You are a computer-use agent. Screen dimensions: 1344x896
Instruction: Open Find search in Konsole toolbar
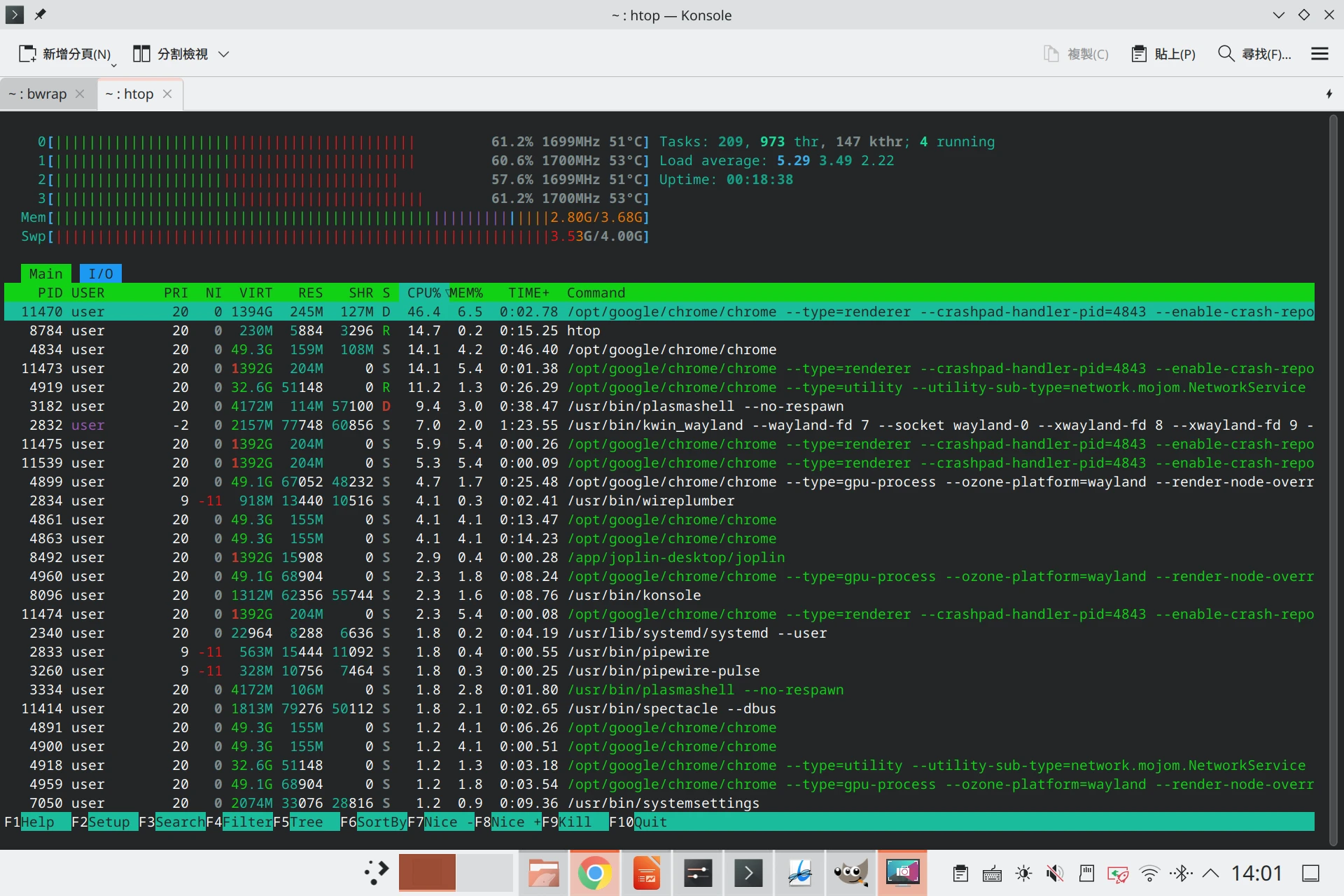click(1254, 54)
